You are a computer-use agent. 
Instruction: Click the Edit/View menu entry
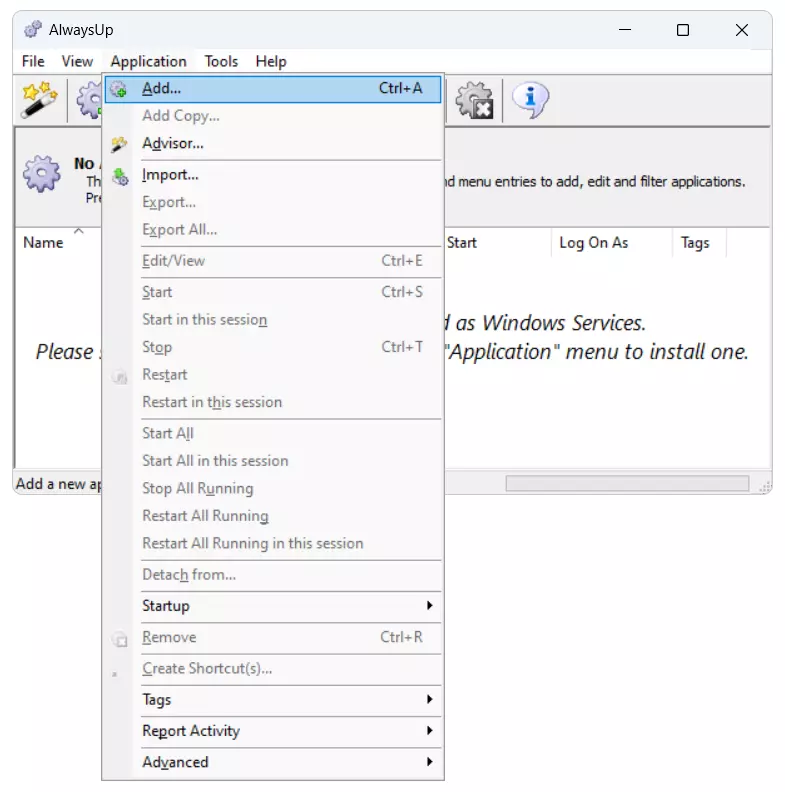[273, 261]
